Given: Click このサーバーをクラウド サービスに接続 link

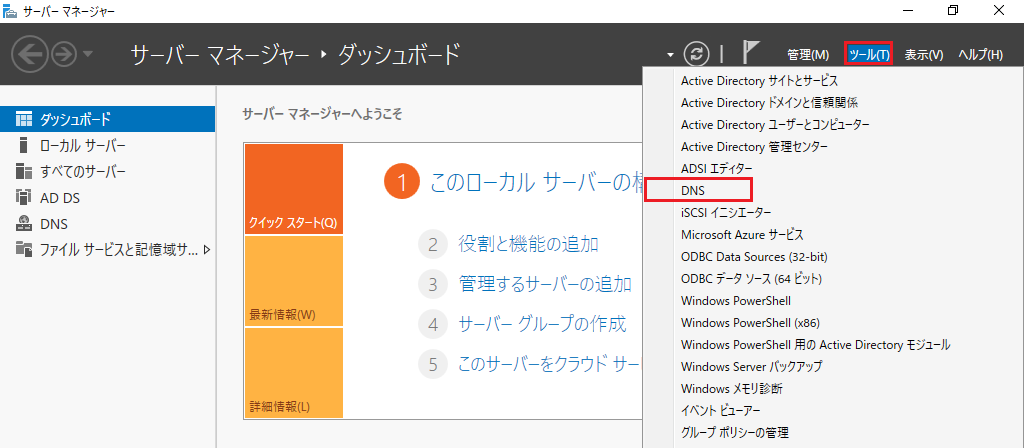Looking at the screenshot, I should coord(551,364).
